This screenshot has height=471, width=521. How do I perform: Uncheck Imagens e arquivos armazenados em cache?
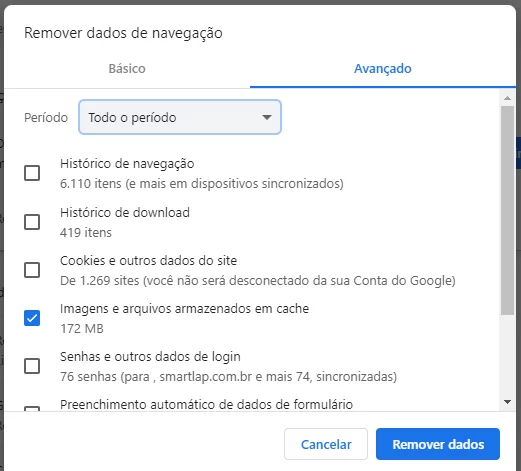[32, 318]
